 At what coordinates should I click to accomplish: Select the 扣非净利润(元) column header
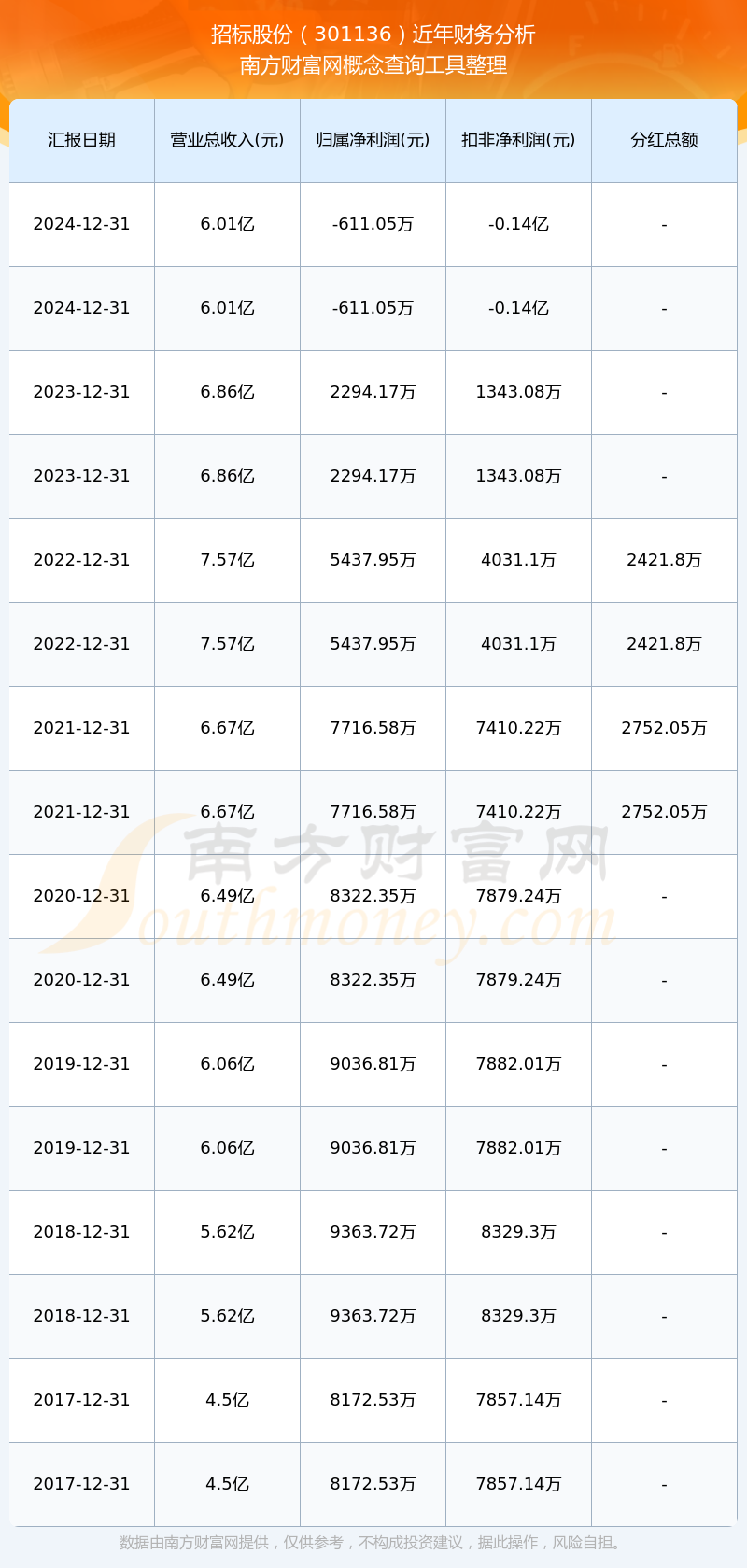518,140
